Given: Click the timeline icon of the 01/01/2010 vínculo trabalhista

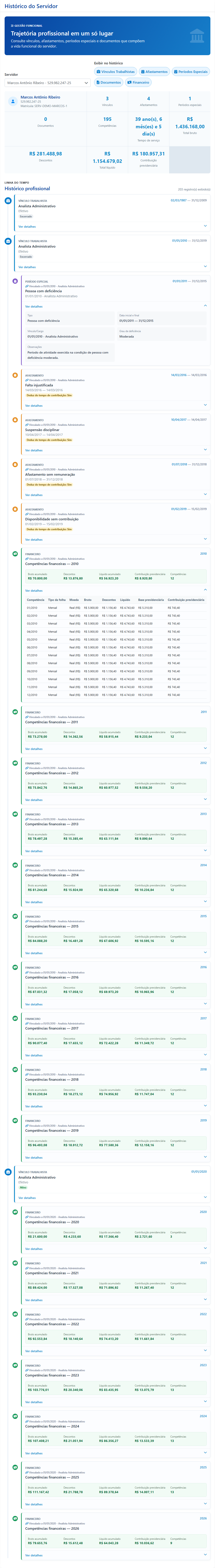Looking at the screenshot, I should click(8, 241).
